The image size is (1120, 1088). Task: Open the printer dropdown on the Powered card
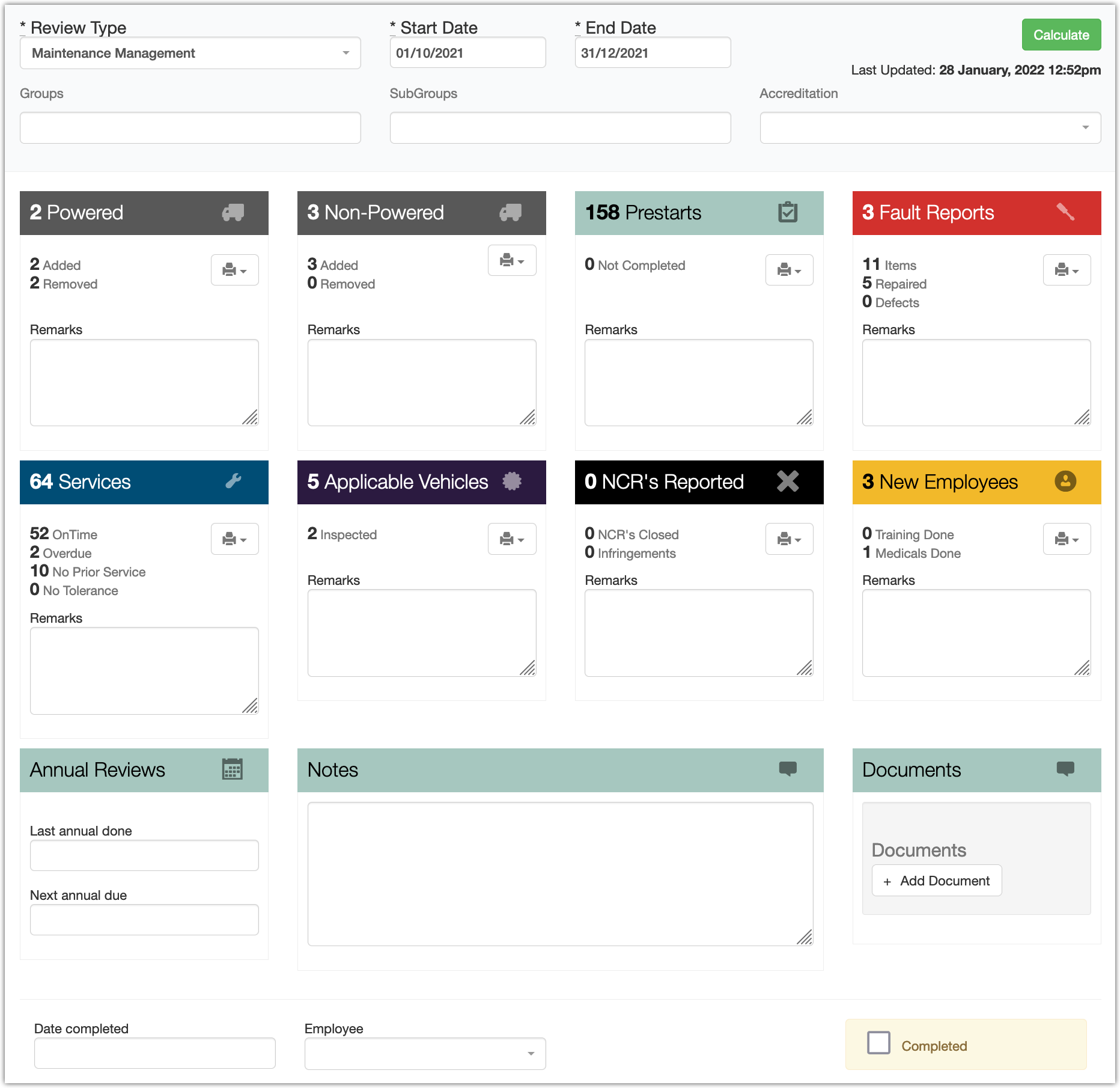pos(234,270)
